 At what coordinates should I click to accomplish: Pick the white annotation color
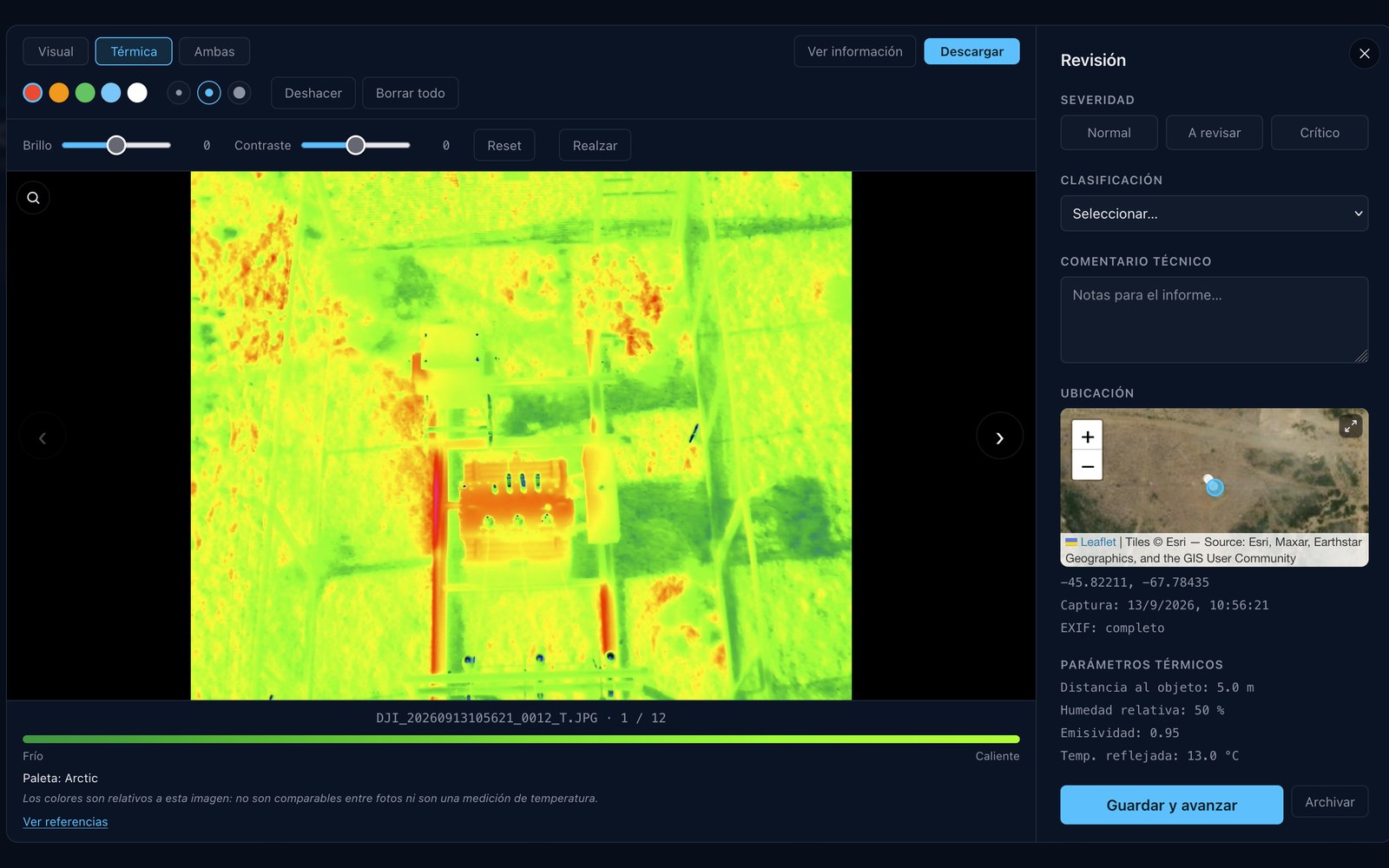pos(137,93)
